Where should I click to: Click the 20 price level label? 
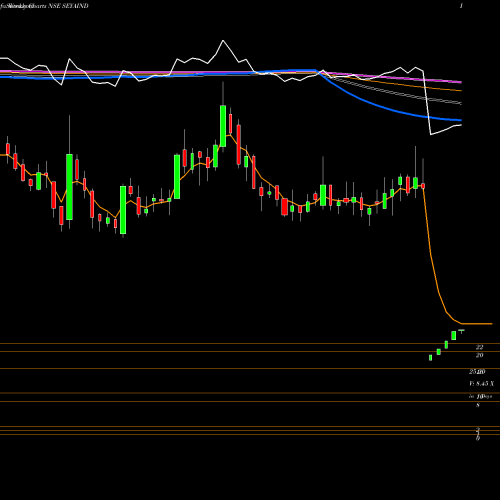pyautogui.click(x=479, y=355)
